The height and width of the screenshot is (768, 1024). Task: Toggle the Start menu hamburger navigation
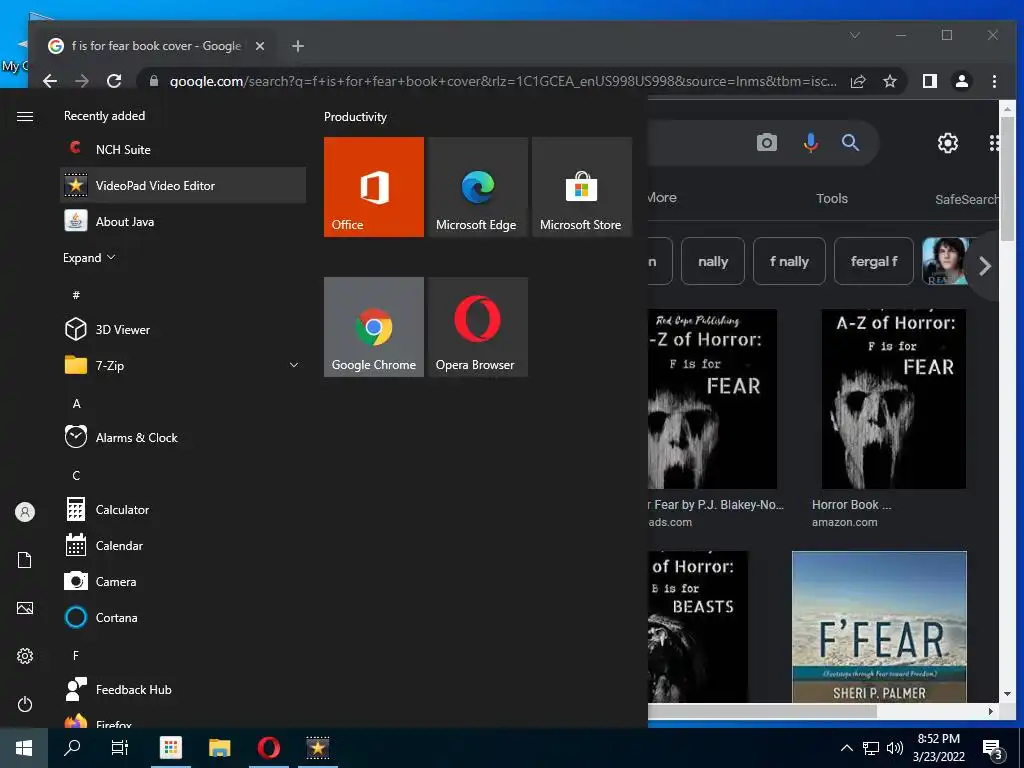[x=25, y=116]
